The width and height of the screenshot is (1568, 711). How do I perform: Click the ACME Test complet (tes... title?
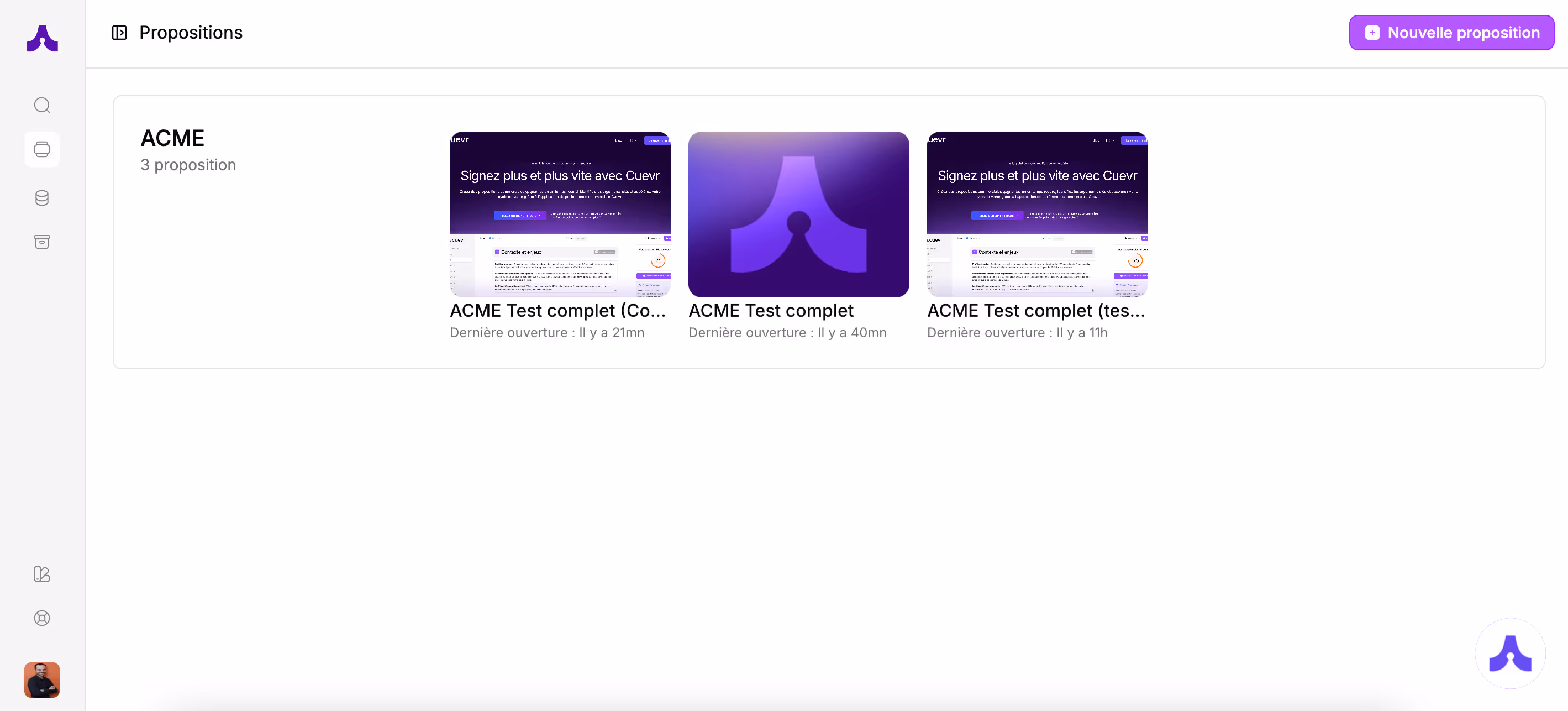click(1036, 311)
